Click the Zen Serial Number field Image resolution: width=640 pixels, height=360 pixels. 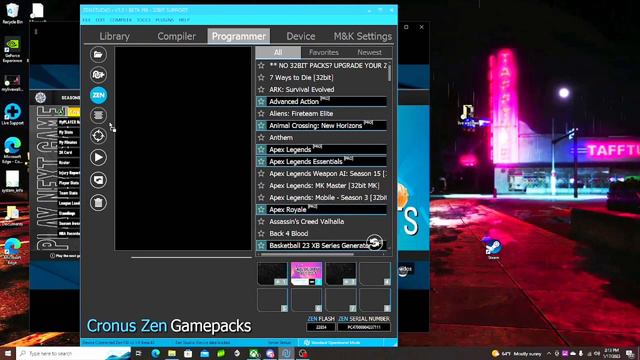coord(363,327)
